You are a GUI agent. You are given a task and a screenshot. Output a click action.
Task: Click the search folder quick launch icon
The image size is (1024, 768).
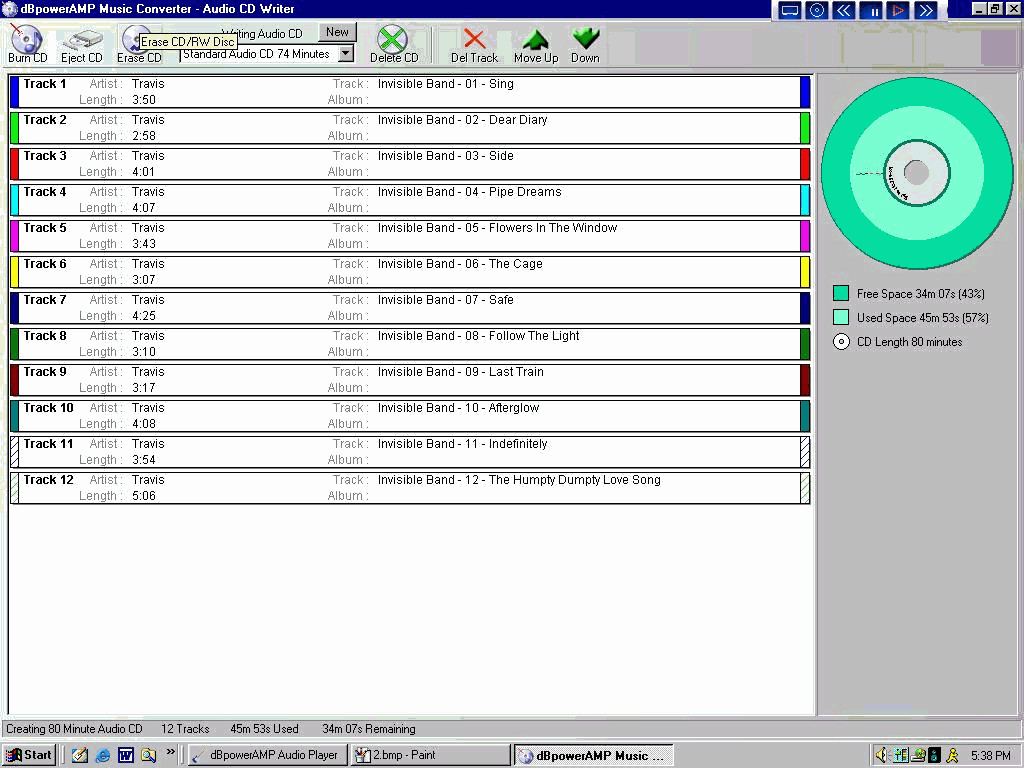(x=149, y=755)
